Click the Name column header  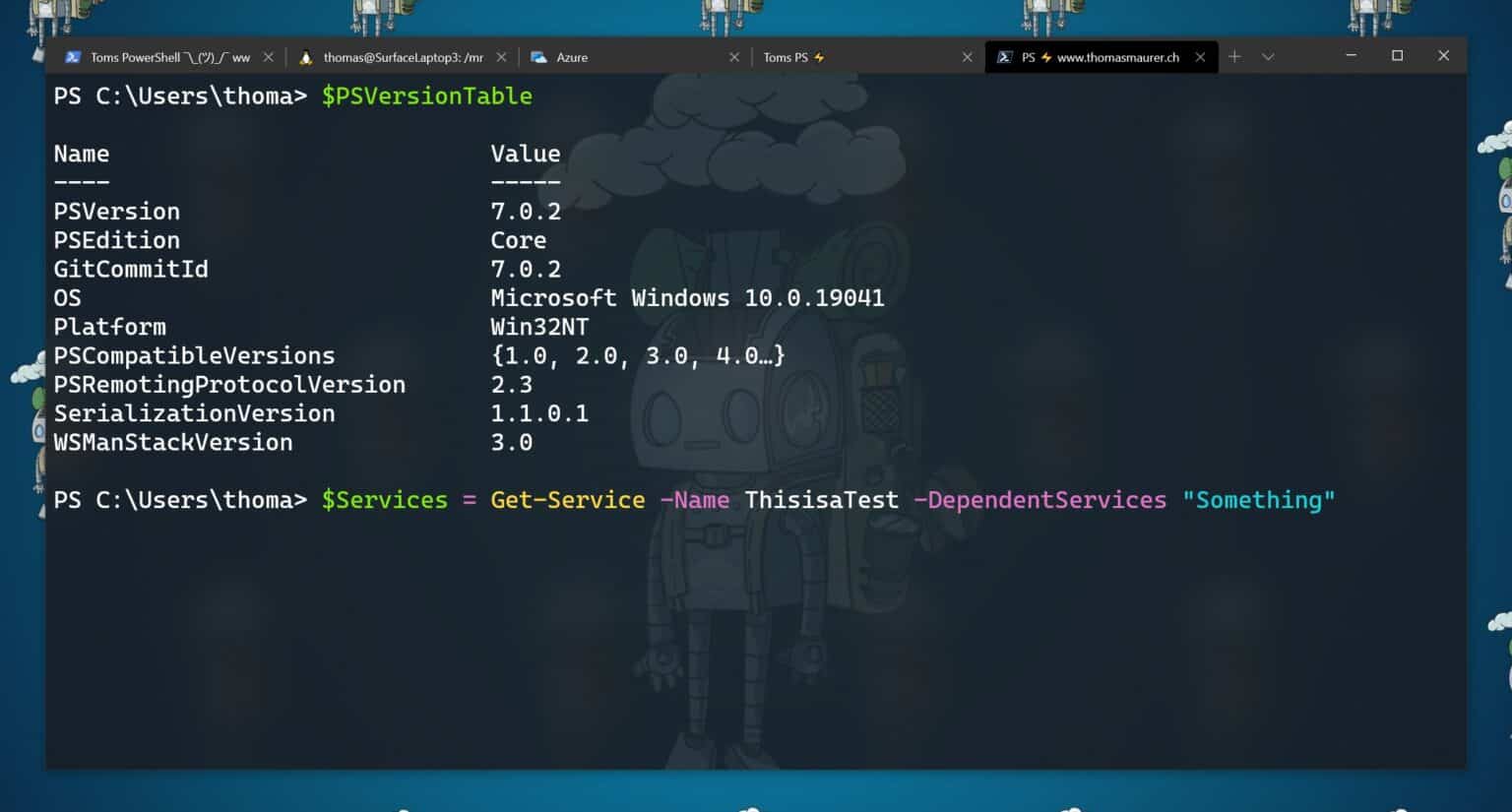tap(82, 154)
